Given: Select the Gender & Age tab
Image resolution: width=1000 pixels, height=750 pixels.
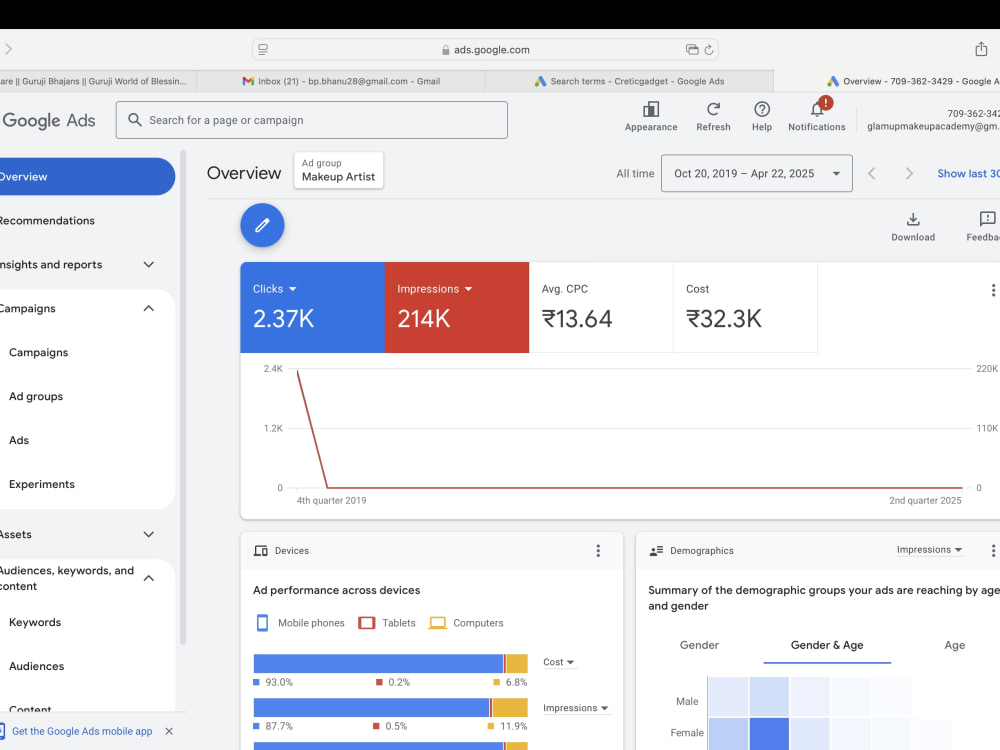Looking at the screenshot, I should tap(827, 645).
